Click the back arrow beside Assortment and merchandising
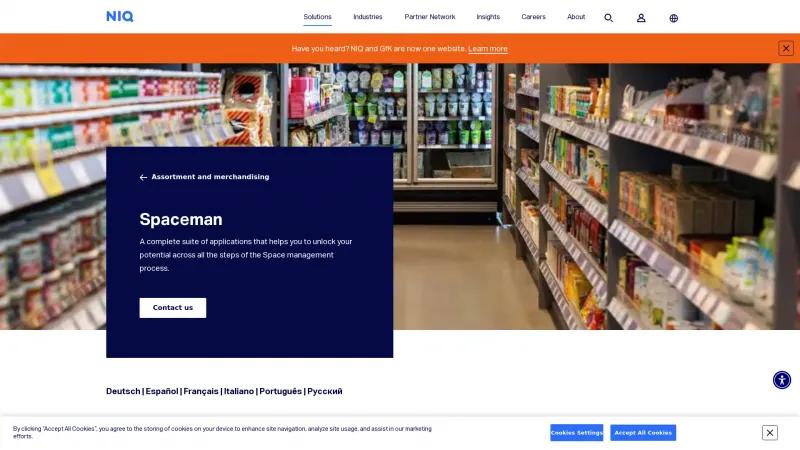 143,177
